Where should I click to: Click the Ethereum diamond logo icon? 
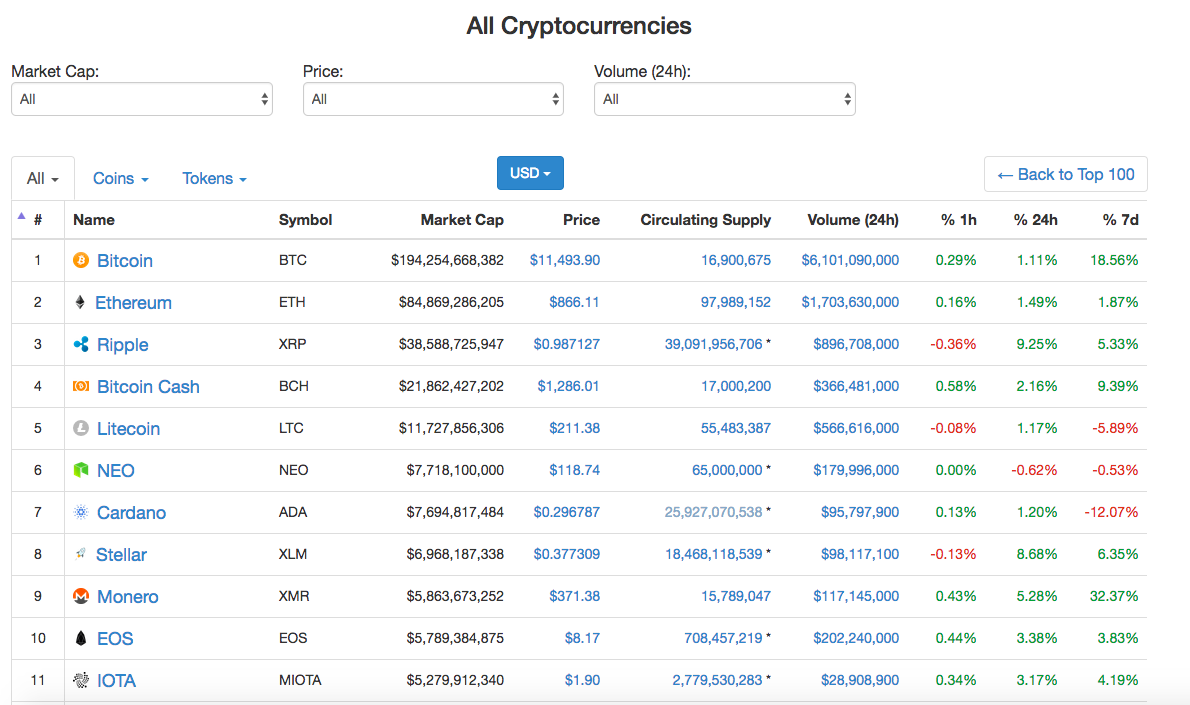click(80, 302)
